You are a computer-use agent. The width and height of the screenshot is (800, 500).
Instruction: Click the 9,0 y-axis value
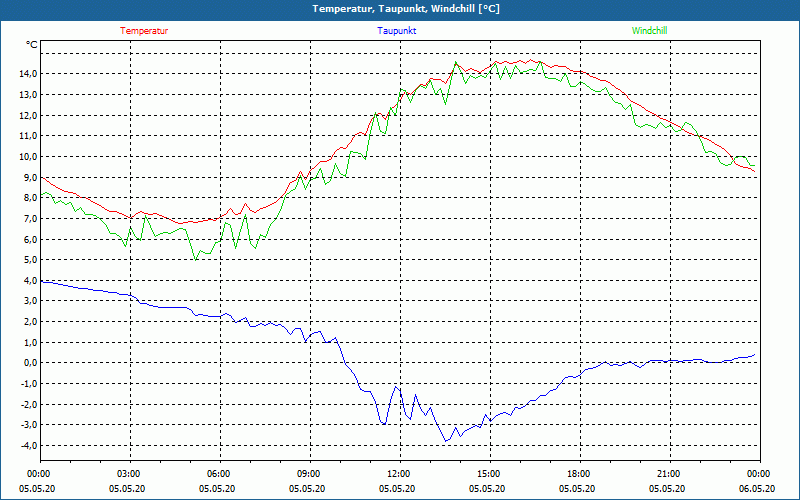31,178
